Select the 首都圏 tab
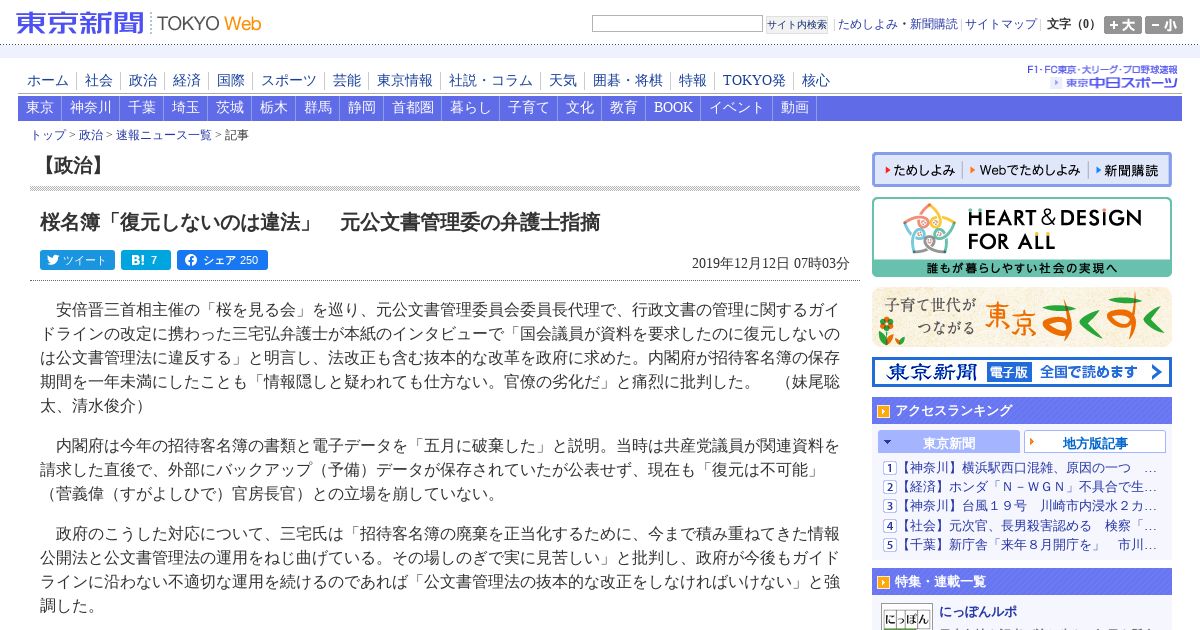Image resolution: width=1200 pixels, height=630 pixels. pos(413,108)
